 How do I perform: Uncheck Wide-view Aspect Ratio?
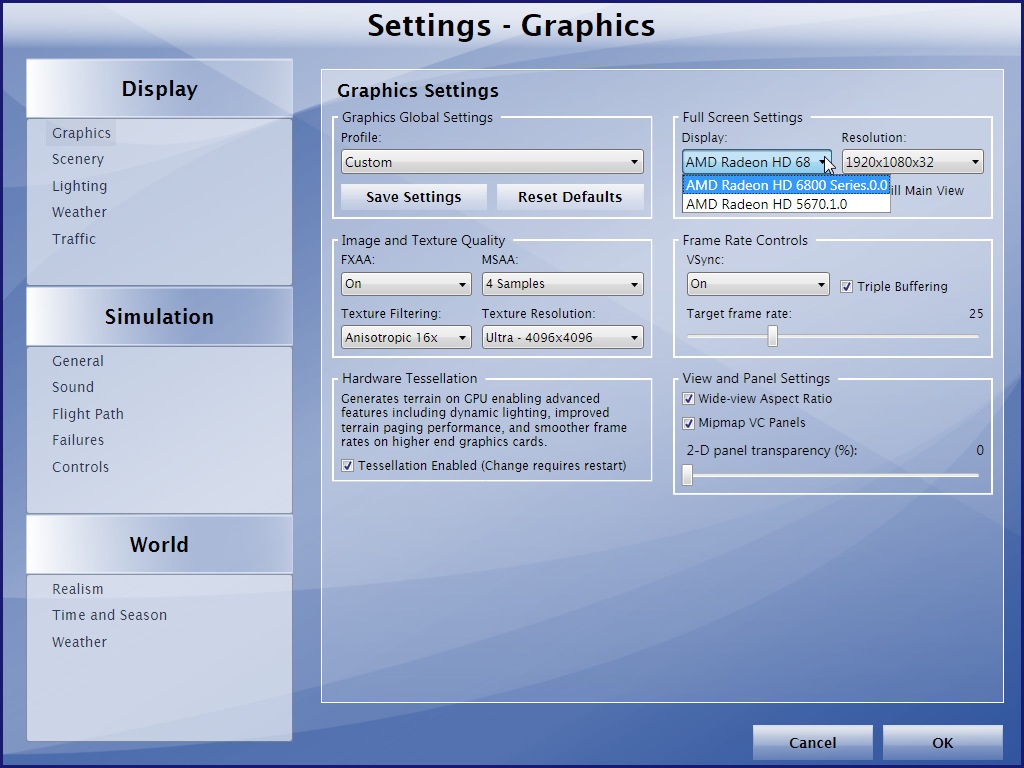688,399
